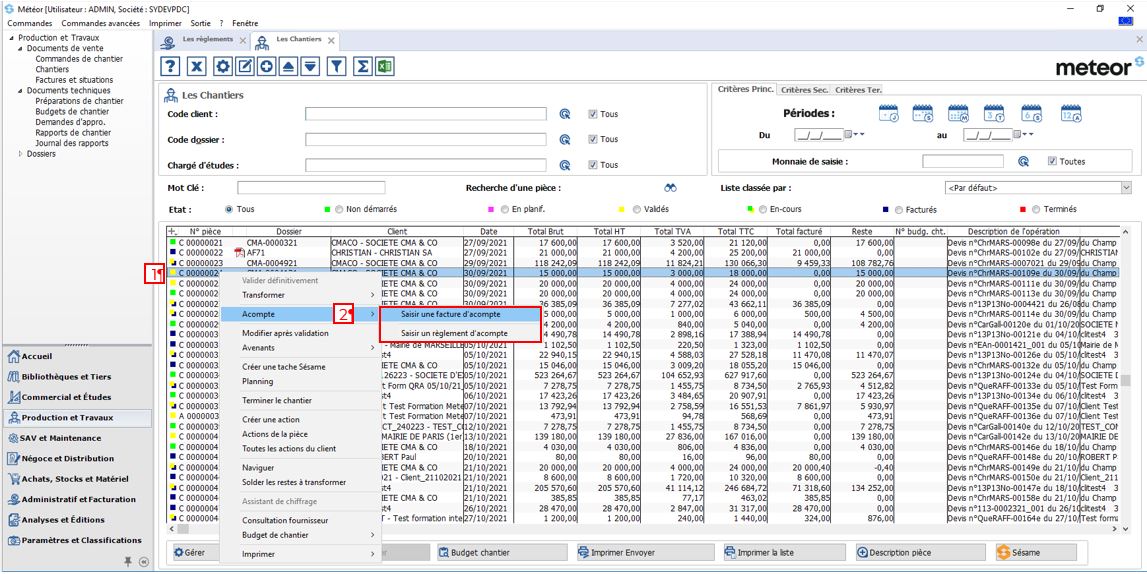Choose Saisir une facture d'acompte
This screenshot has width=1147, height=574.
point(461,314)
